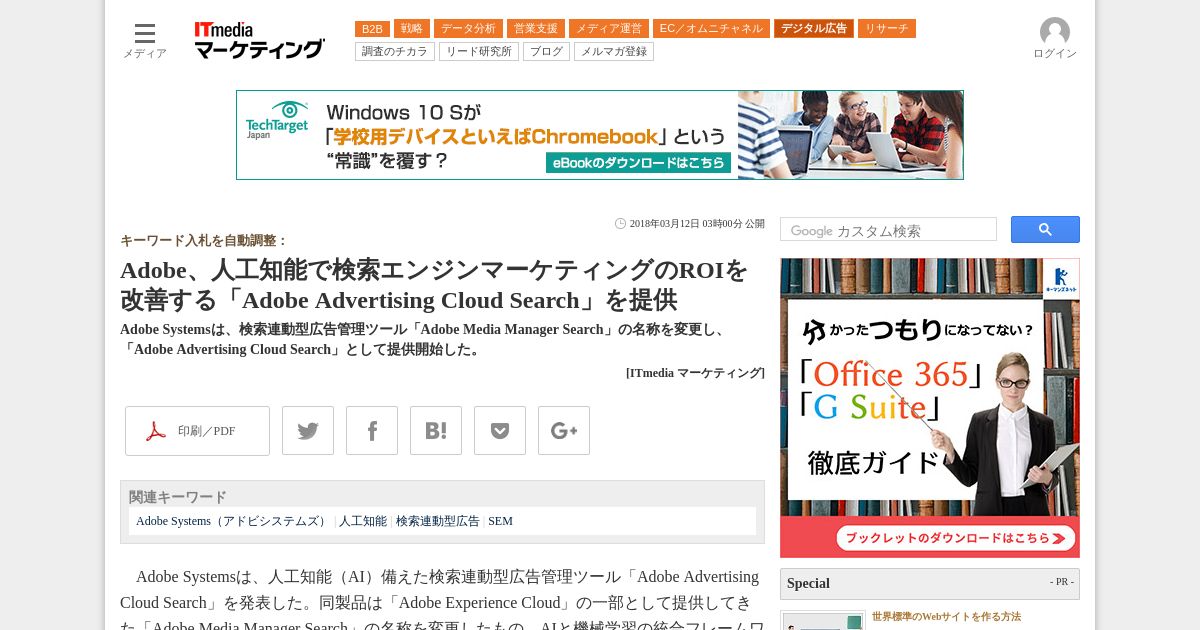Click the キーワード入札を自動調整 subtitle
The height and width of the screenshot is (630, 1200).
[x=204, y=241]
